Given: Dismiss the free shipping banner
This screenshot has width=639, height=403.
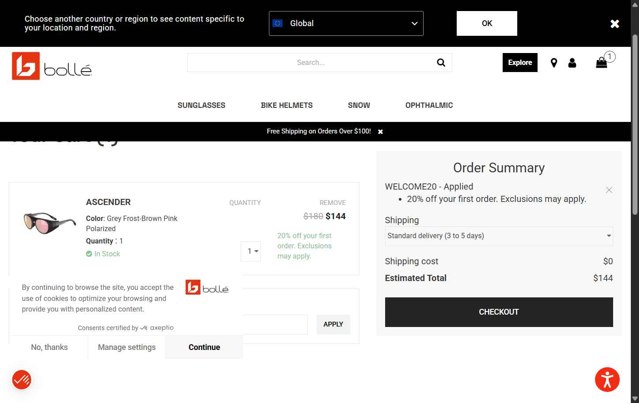Looking at the screenshot, I should [x=380, y=132].
